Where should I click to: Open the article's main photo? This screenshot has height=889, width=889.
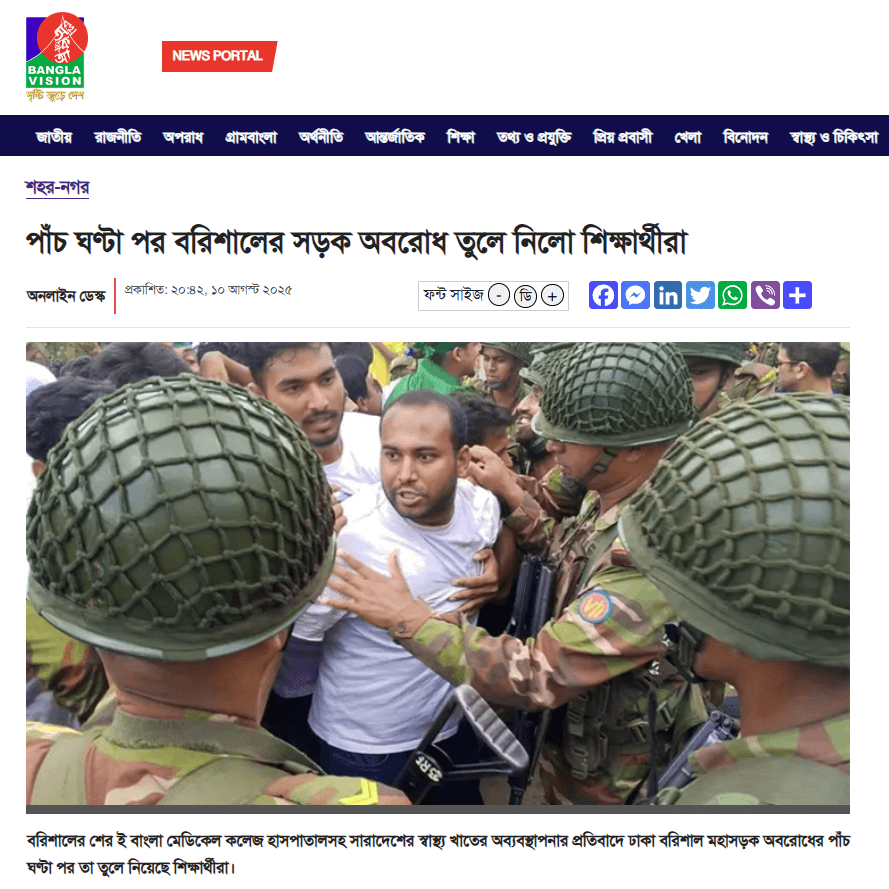pos(438,573)
